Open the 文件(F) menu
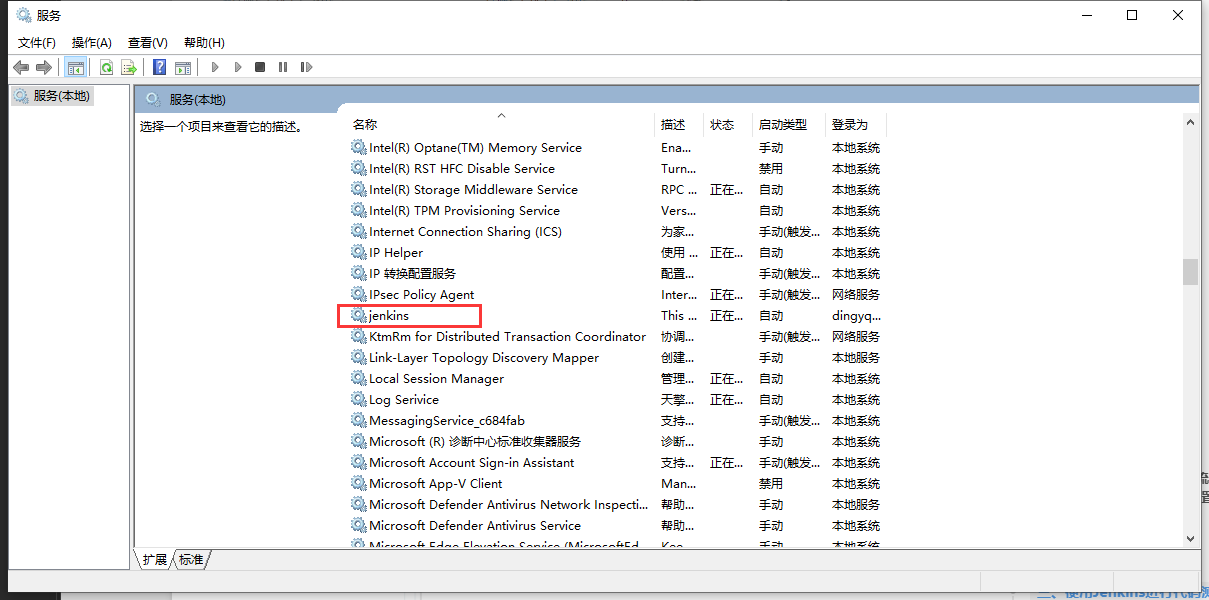 [x=37, y=42]
